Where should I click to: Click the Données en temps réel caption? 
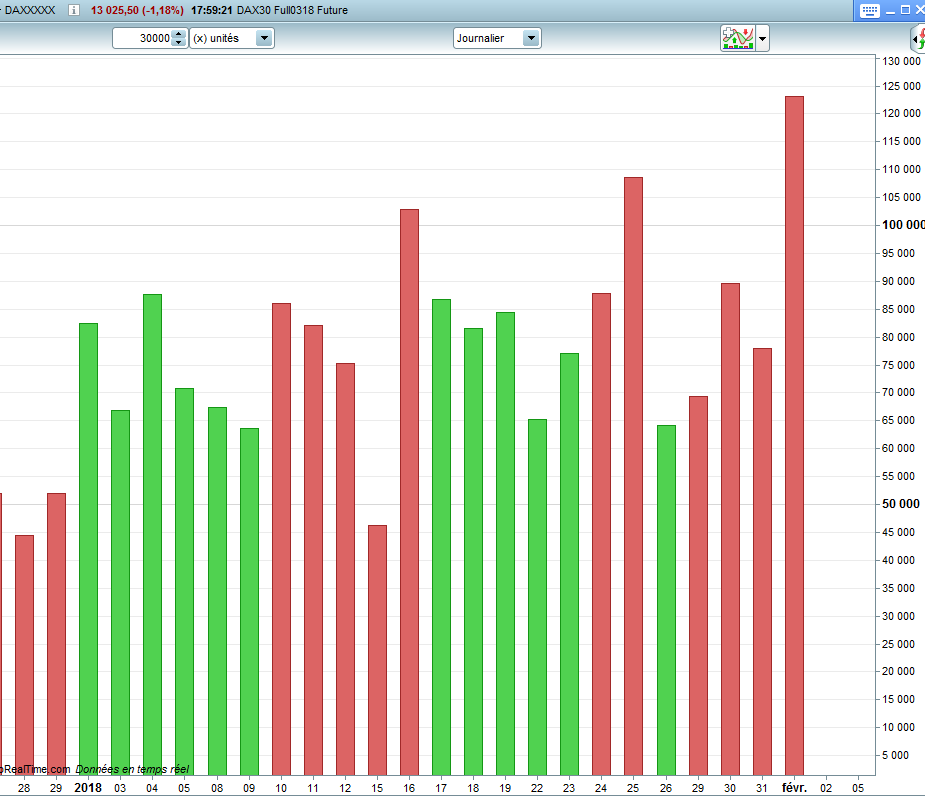132,769
